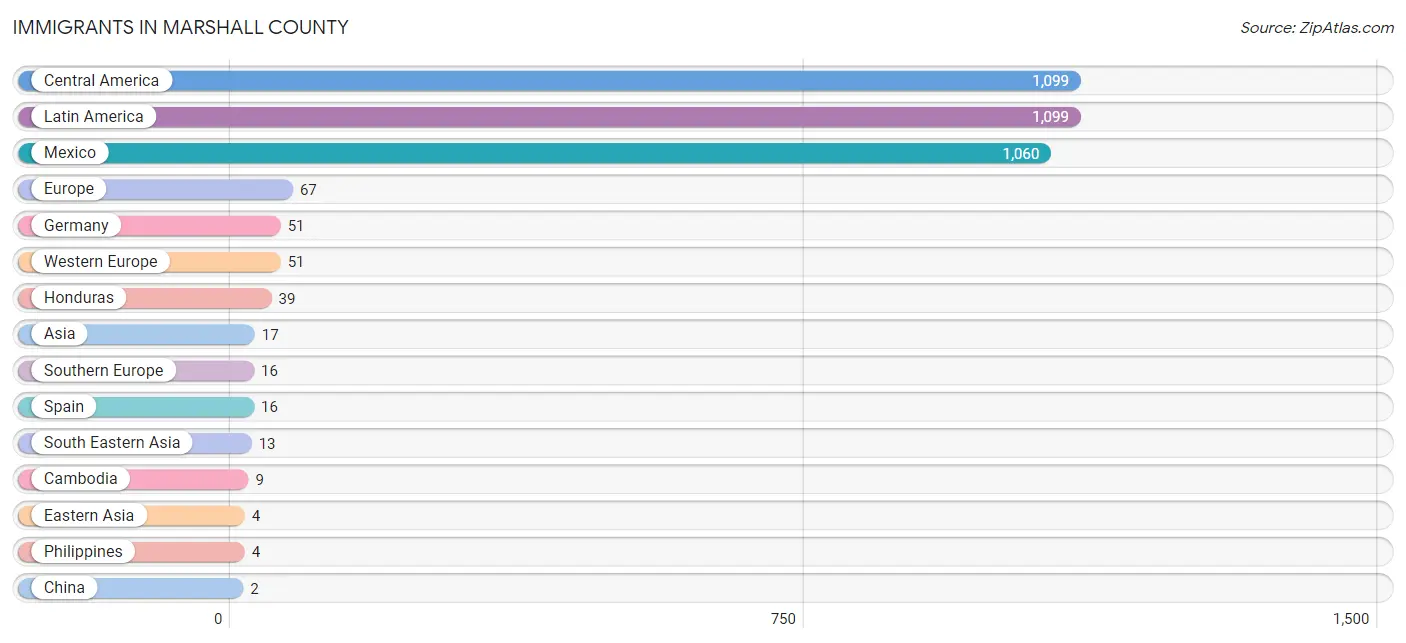Click the Source: ZipAtlas.com text
This screenshot has width=1406, height=643.
click(1317, 28)
